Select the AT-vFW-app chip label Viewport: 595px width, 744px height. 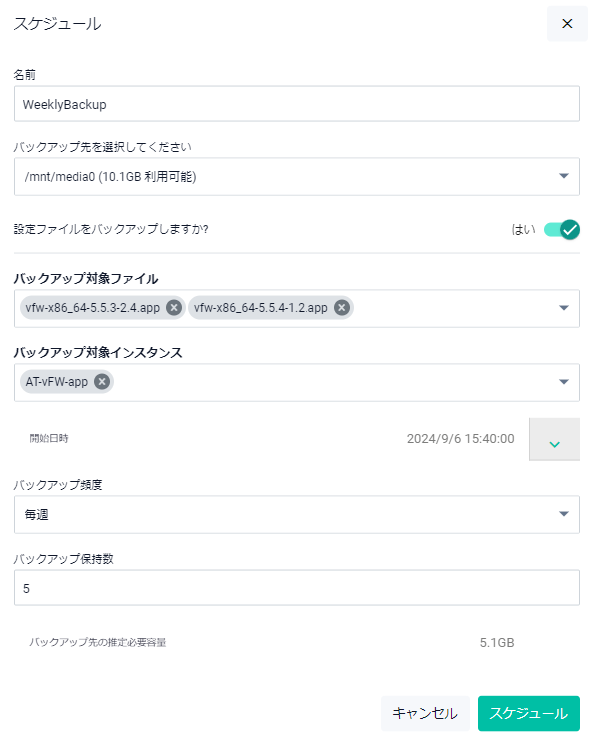(56, 381)
